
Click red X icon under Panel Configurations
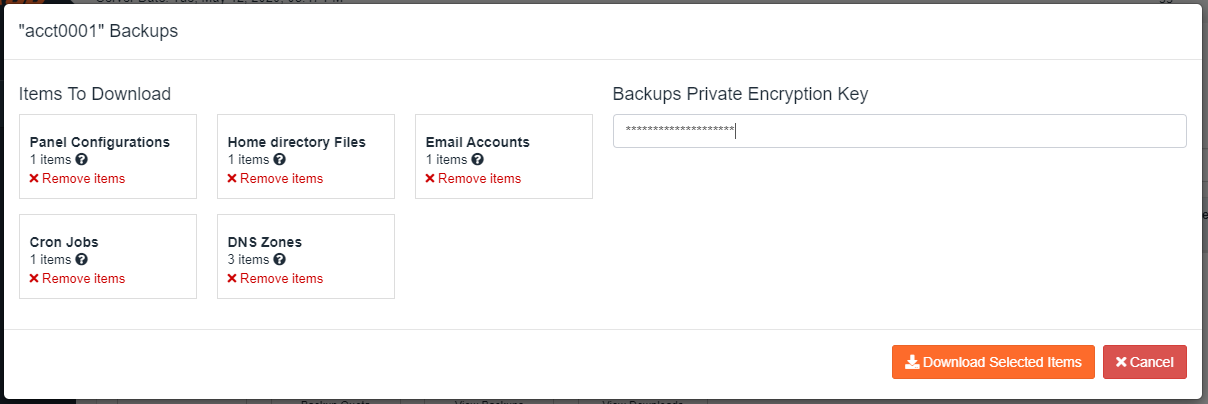pos(34,179)
